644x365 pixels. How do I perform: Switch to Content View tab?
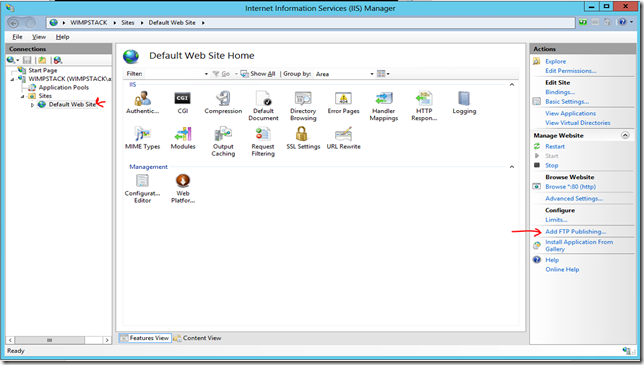tap(198, 338)
